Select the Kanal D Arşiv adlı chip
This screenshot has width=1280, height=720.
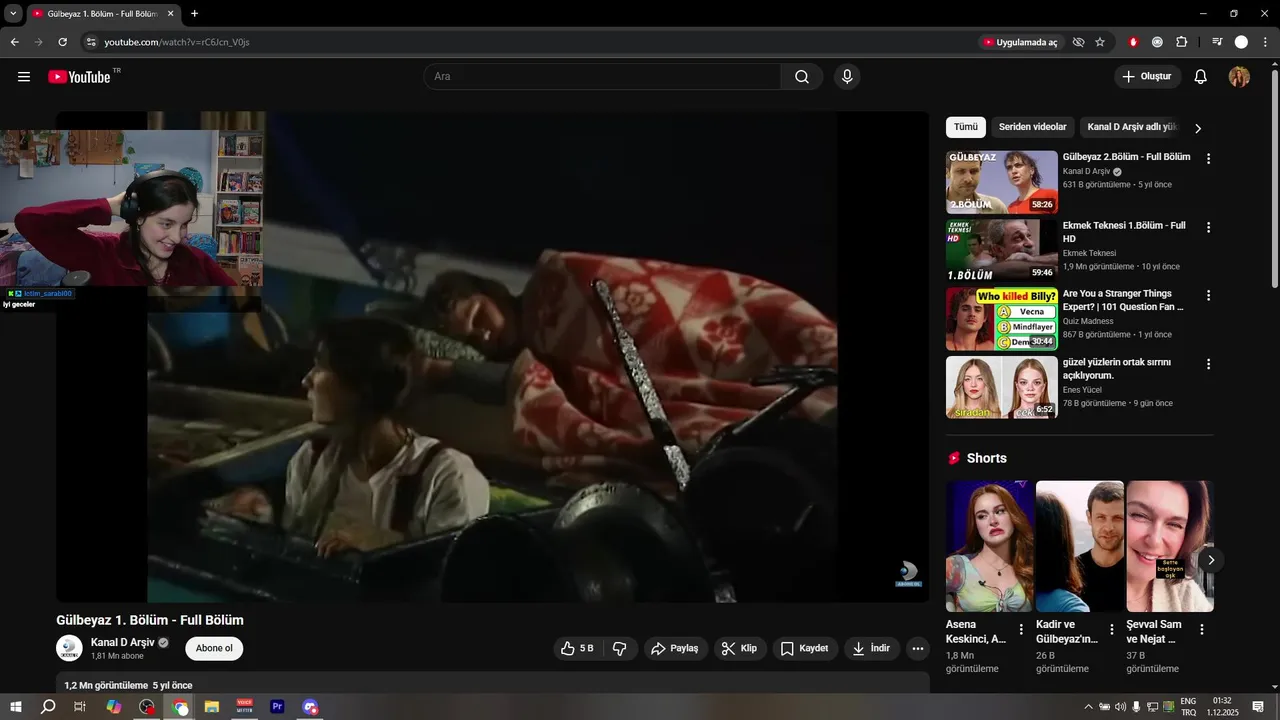point(1132,127)
